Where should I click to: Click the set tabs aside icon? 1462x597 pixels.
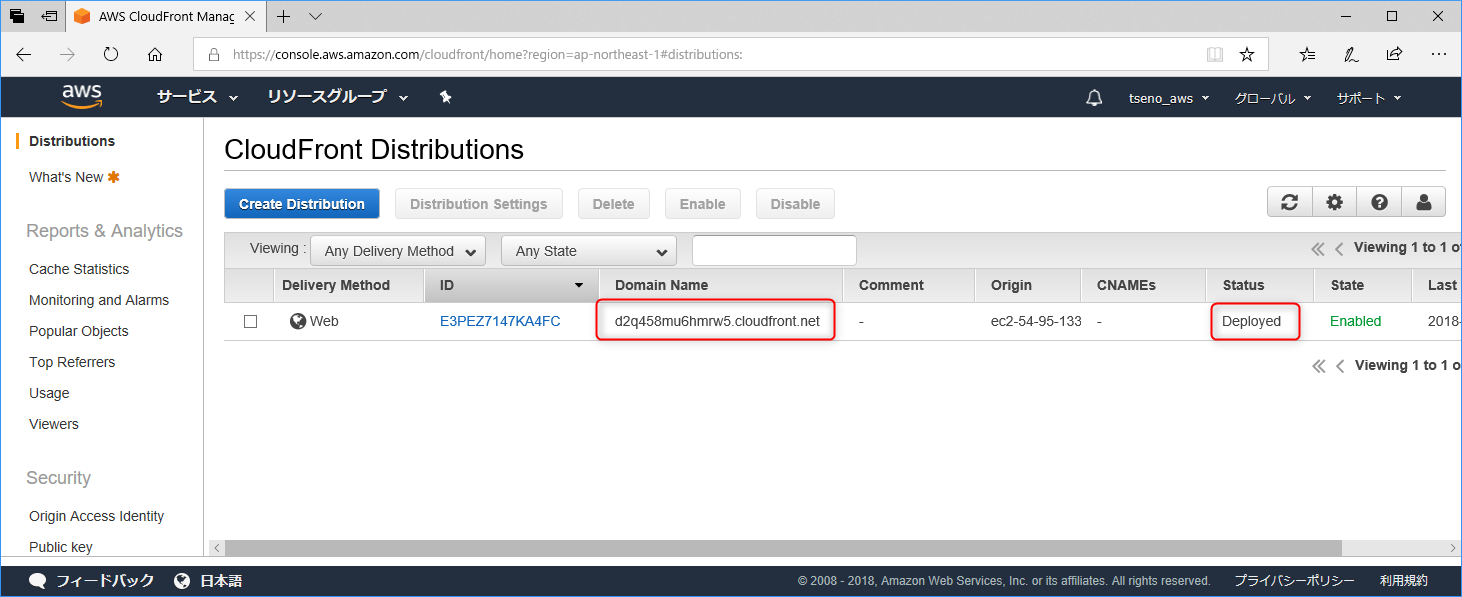tap(49, 16)
